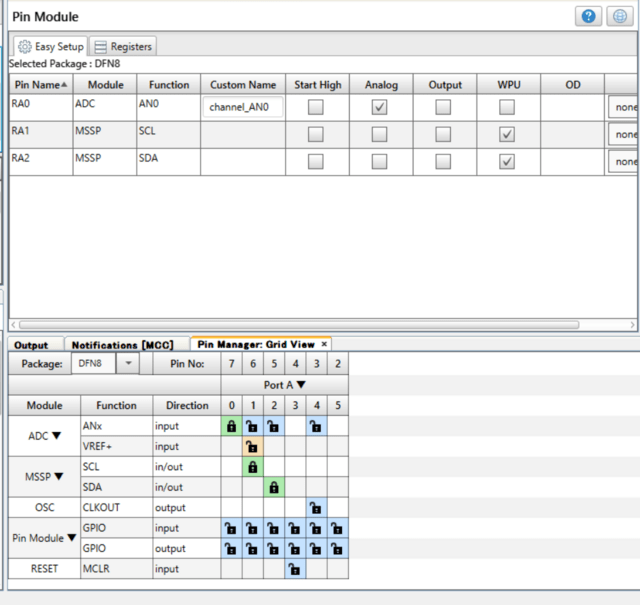Toggle the green SDA lock on pin 2
This screenshot has height=605, width=640.
point(273,487)
